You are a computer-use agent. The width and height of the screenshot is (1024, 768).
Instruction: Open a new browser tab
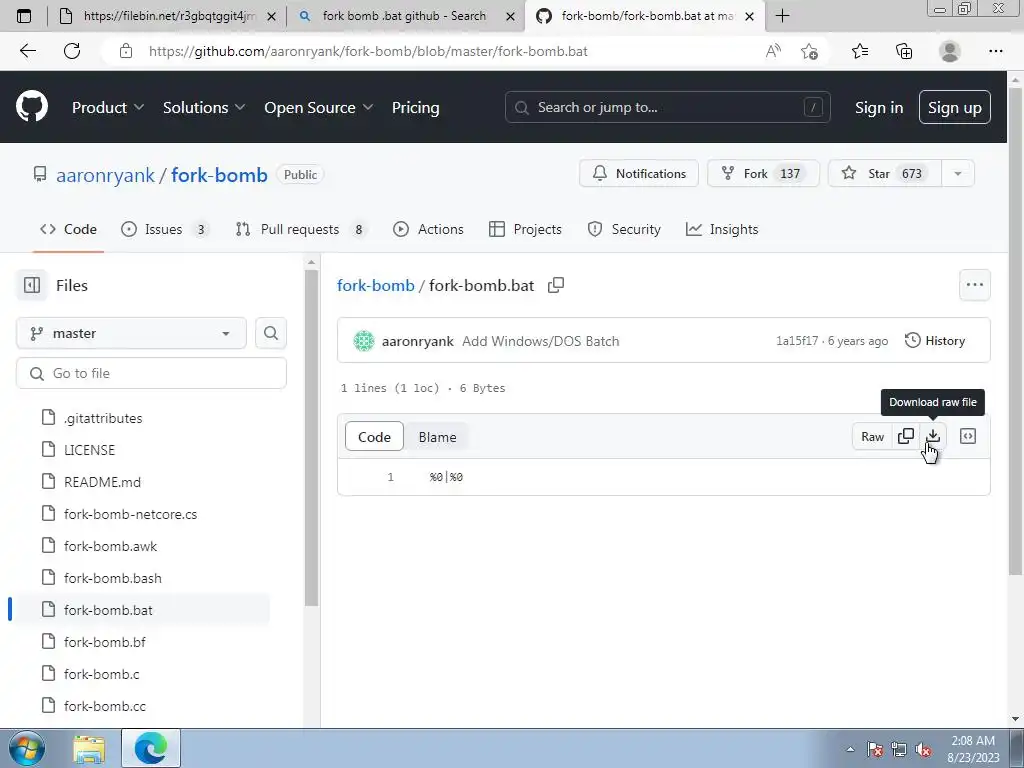pos(782,16)
